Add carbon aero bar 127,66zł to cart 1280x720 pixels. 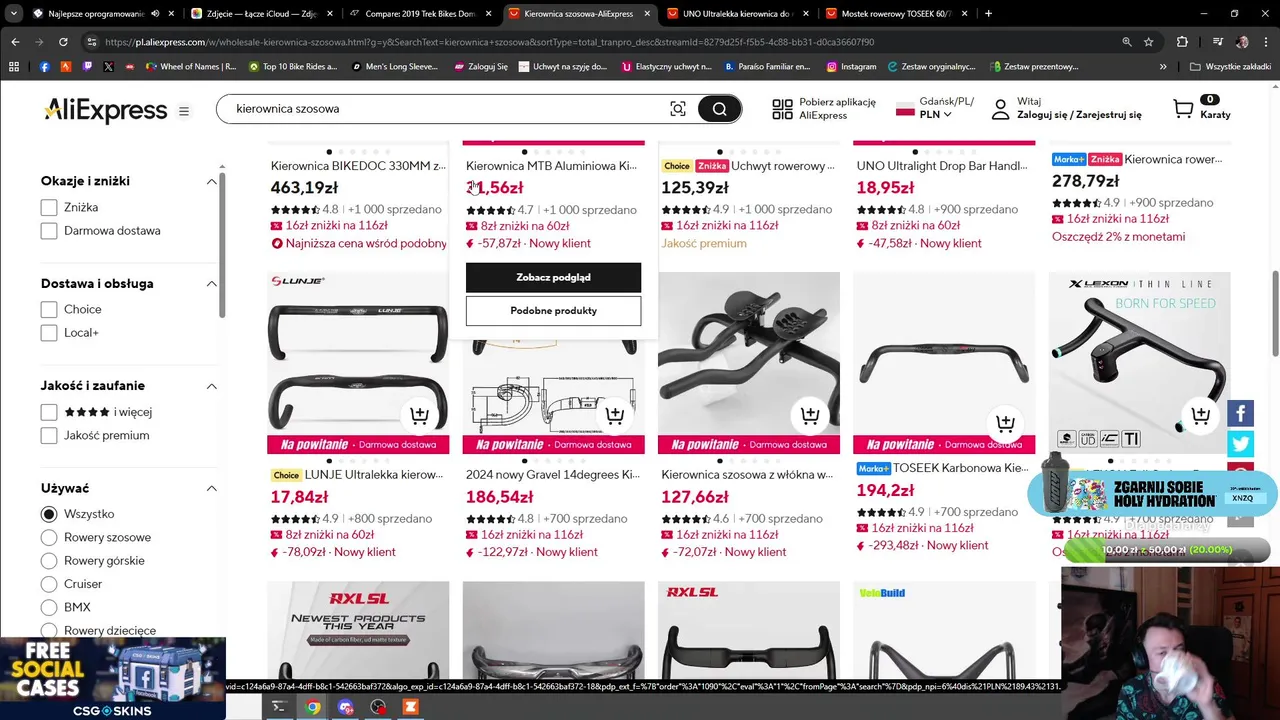coord(810,415)
